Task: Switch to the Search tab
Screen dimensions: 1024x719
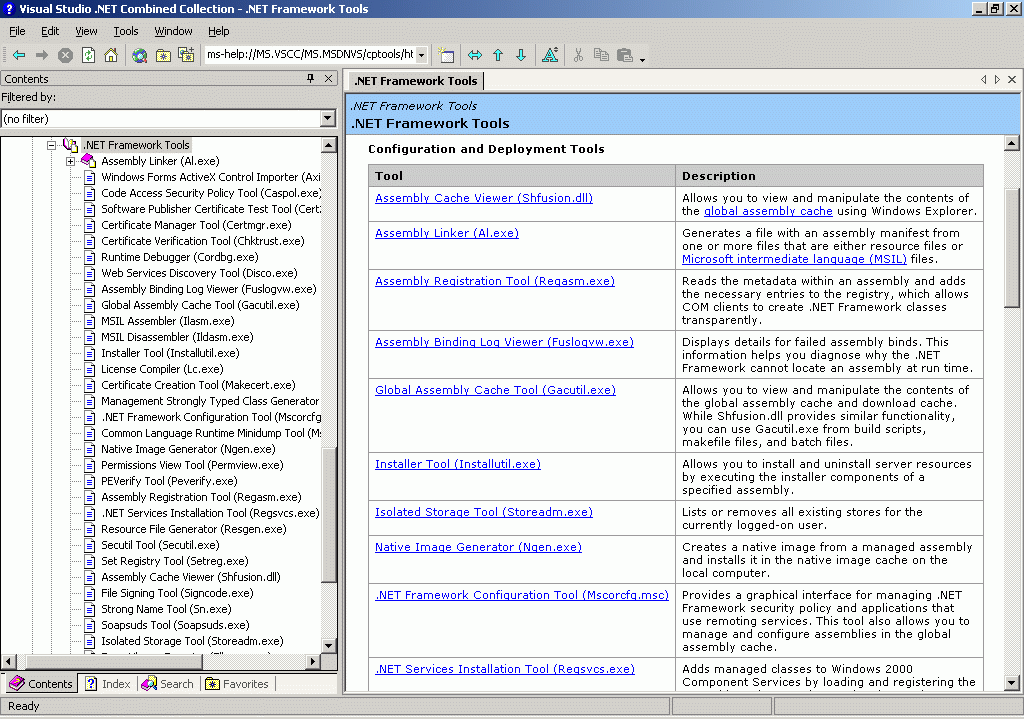Action: pyautogui.click(x=167, y=684)
